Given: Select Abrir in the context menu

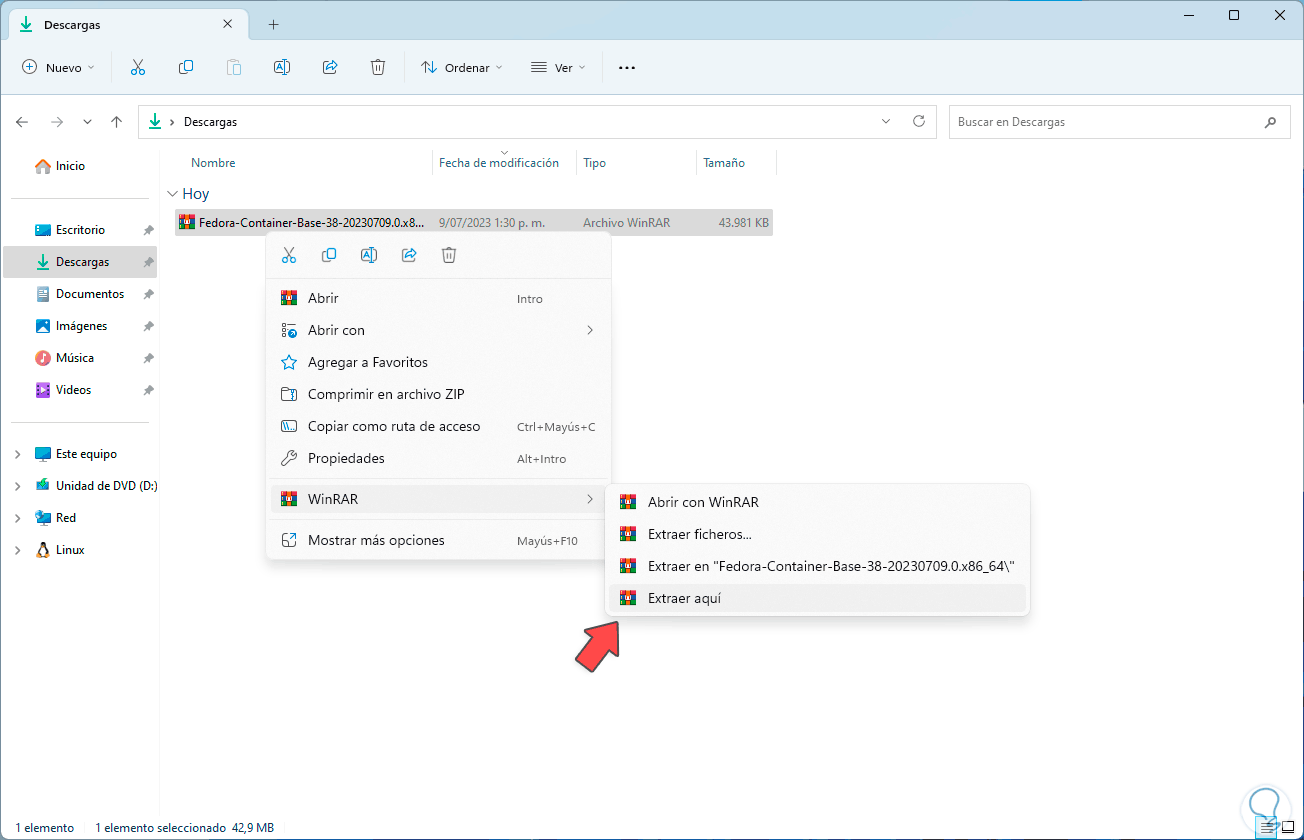Looking at the screenshot, I should pos(438,298).
